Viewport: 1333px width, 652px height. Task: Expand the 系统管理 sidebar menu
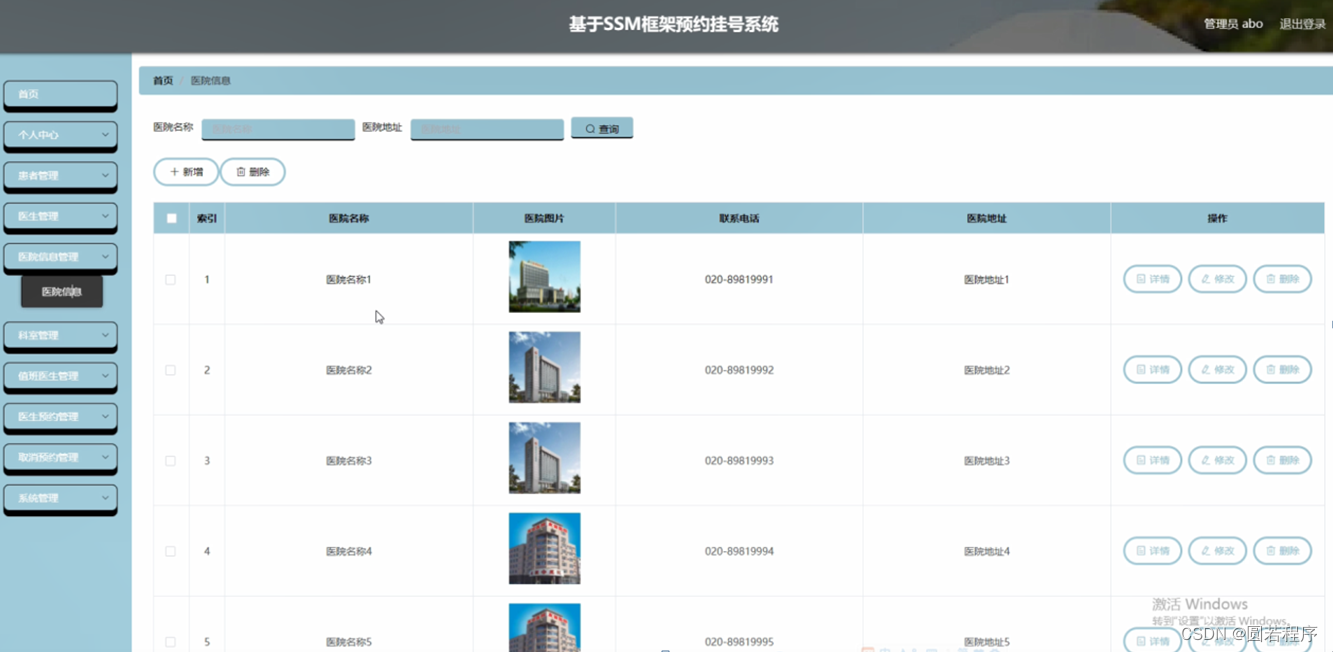(60, 498)
